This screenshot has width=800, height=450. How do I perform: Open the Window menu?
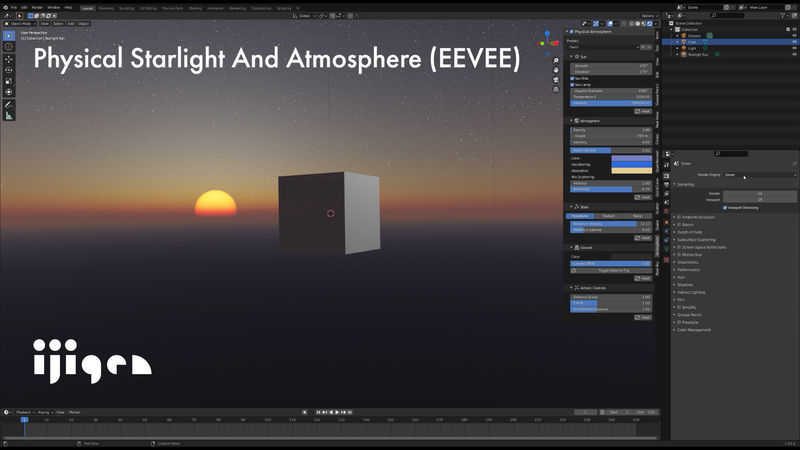(x=54, y=8)
